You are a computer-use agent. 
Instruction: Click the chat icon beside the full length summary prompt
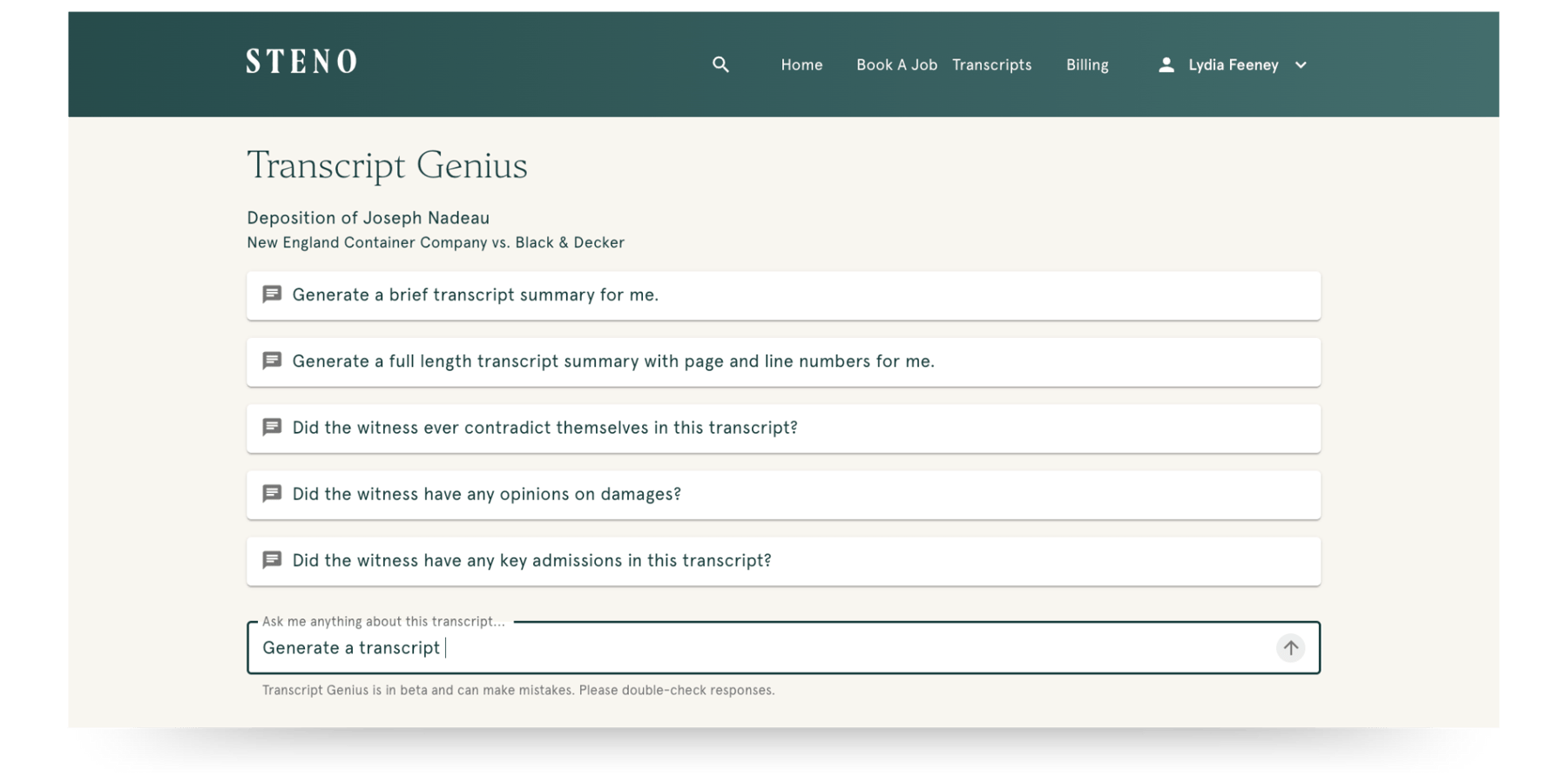pos(273,361)
